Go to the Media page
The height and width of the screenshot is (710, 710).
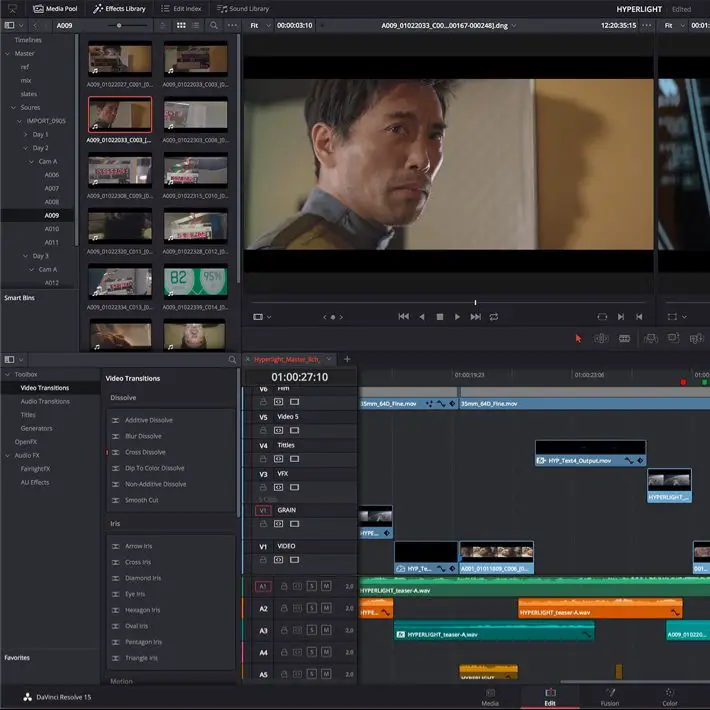coord(490,697)
